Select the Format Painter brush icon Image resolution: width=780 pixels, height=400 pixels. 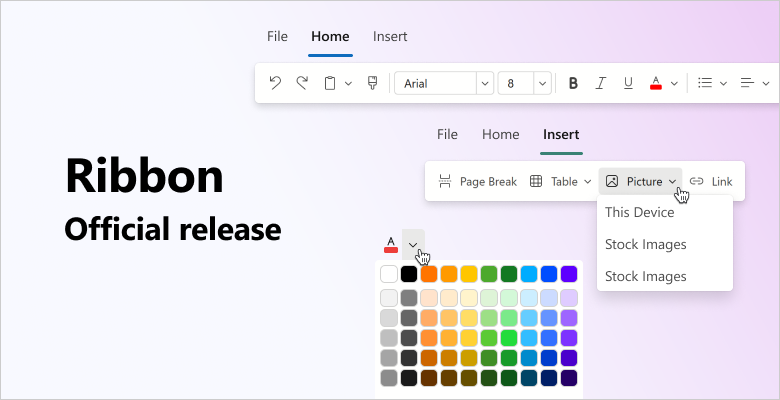[373, 83]
